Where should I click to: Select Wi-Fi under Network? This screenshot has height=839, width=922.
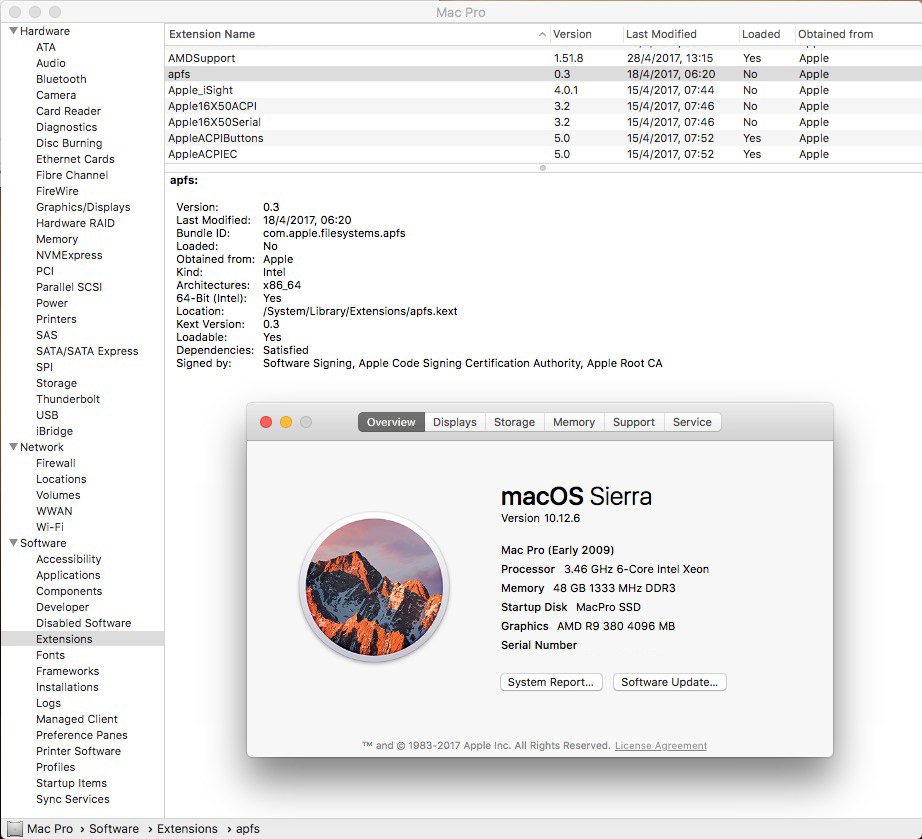[50, 527]
